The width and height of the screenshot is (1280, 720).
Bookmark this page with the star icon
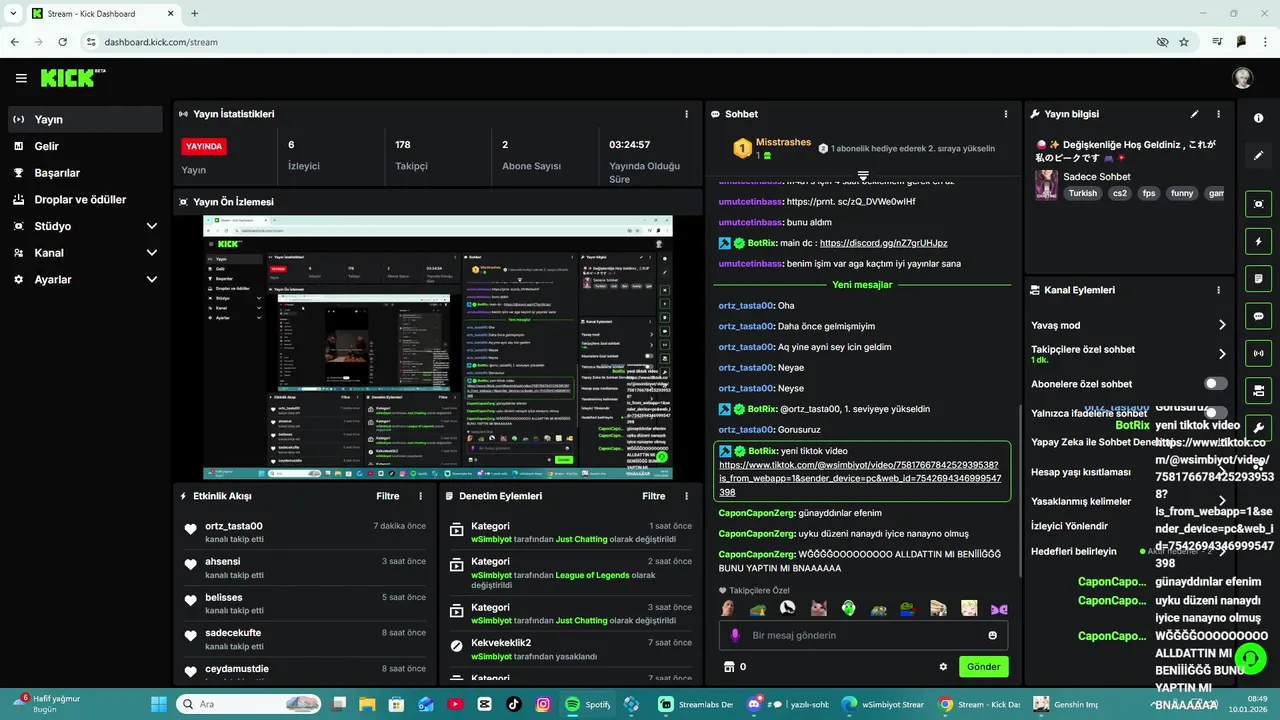click(1184, 42)
